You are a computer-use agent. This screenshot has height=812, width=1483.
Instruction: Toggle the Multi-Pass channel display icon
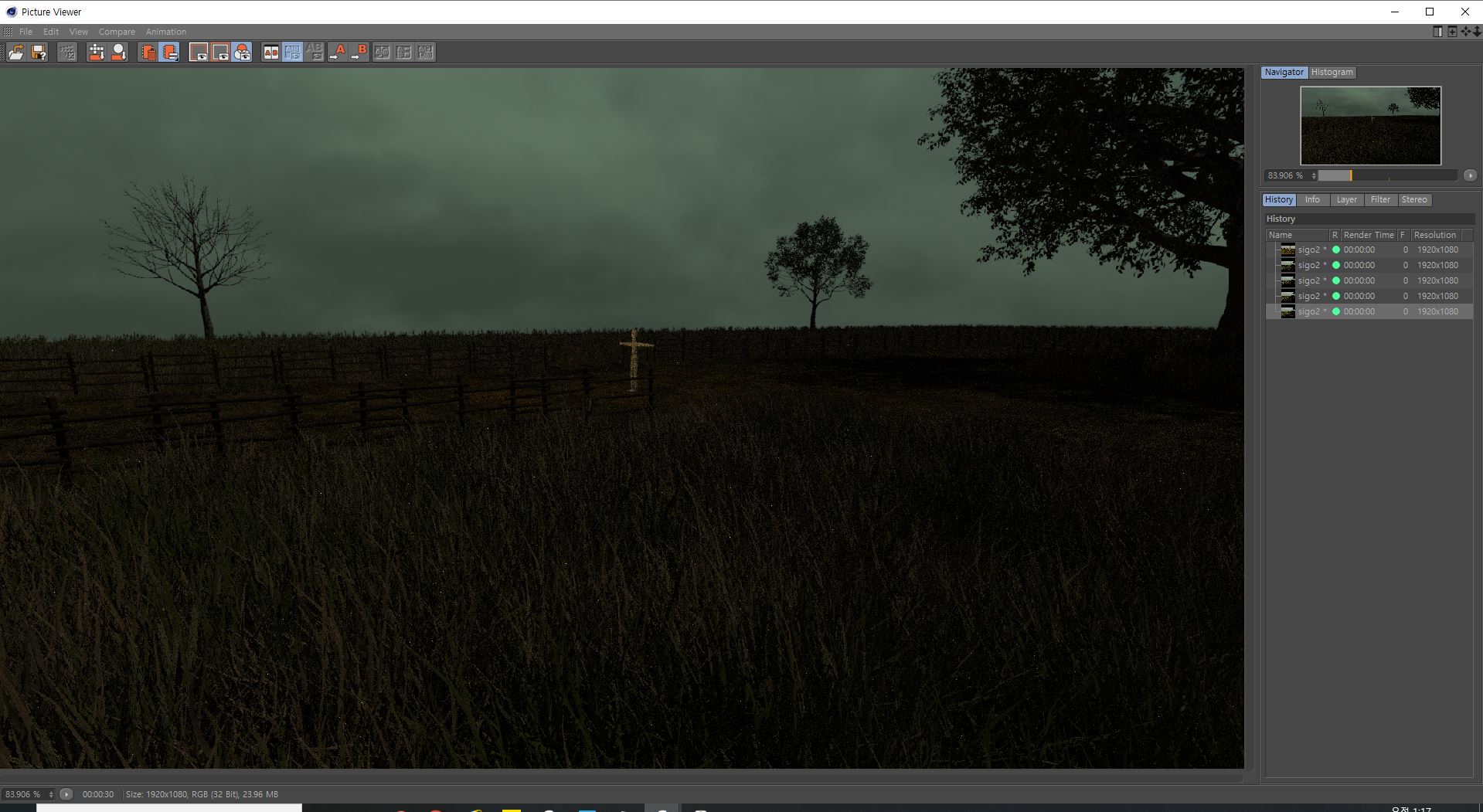pos(242,52)
